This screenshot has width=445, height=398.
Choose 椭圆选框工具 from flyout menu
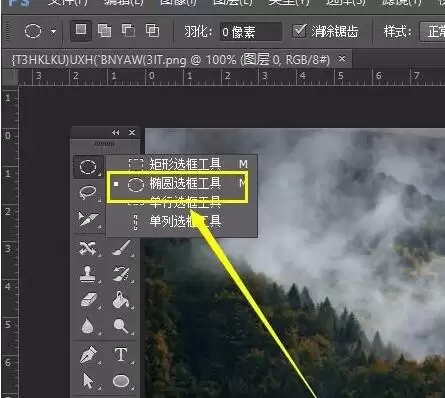pyautogui.click(x=182, y=184)
